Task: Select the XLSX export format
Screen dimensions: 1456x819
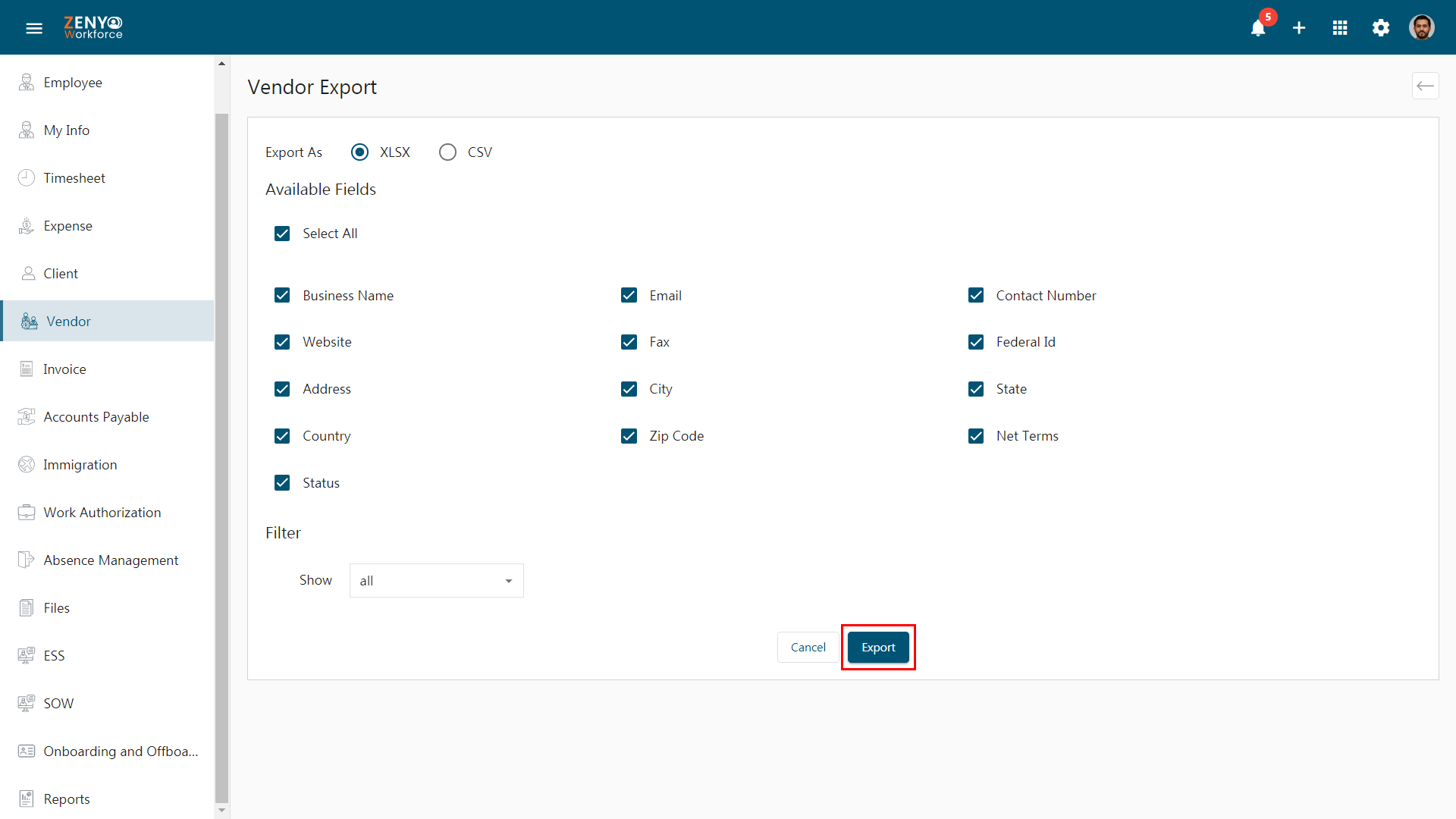Action: 360,152
